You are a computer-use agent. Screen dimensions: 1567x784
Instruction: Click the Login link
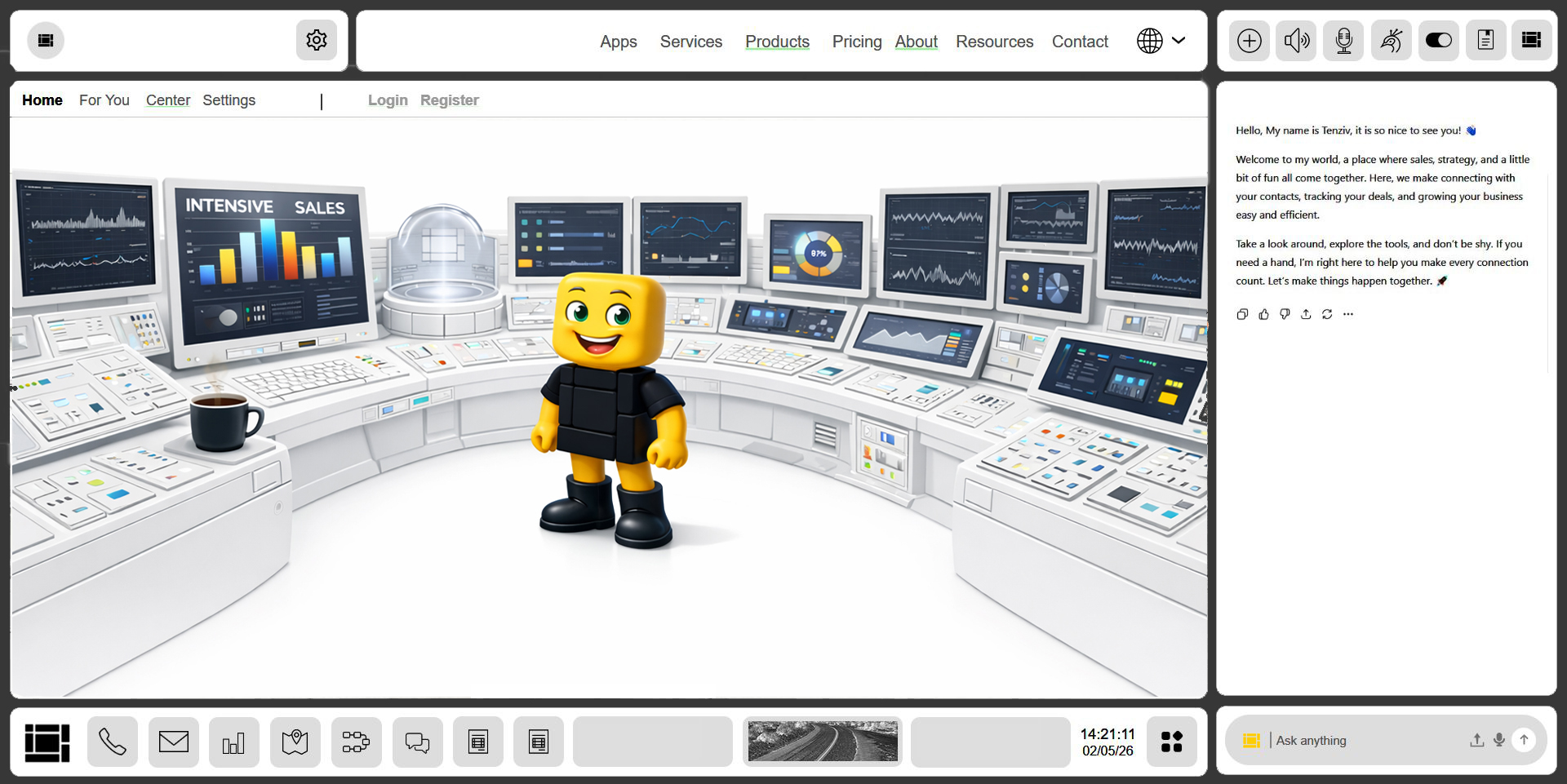coord(388,100)
